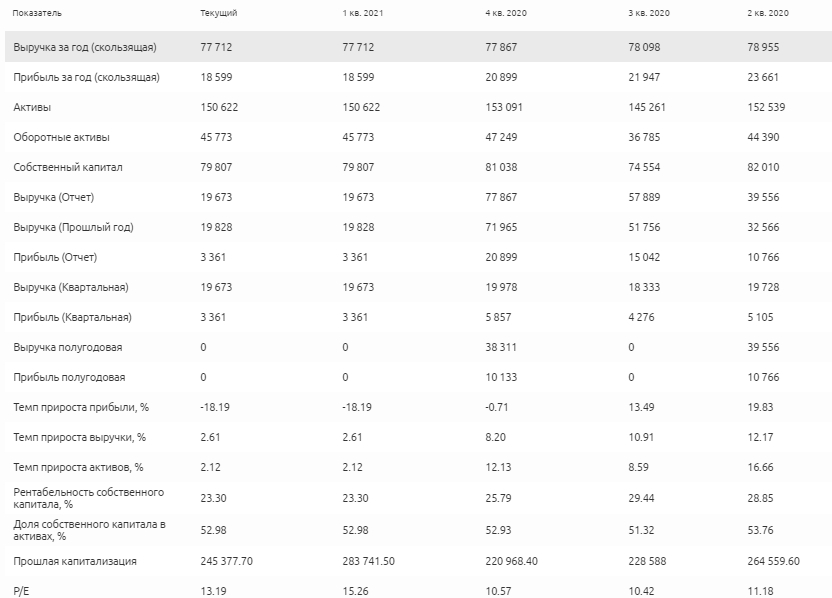Click the 'Выручка (Прошлый год)' row label

[73, 227]
